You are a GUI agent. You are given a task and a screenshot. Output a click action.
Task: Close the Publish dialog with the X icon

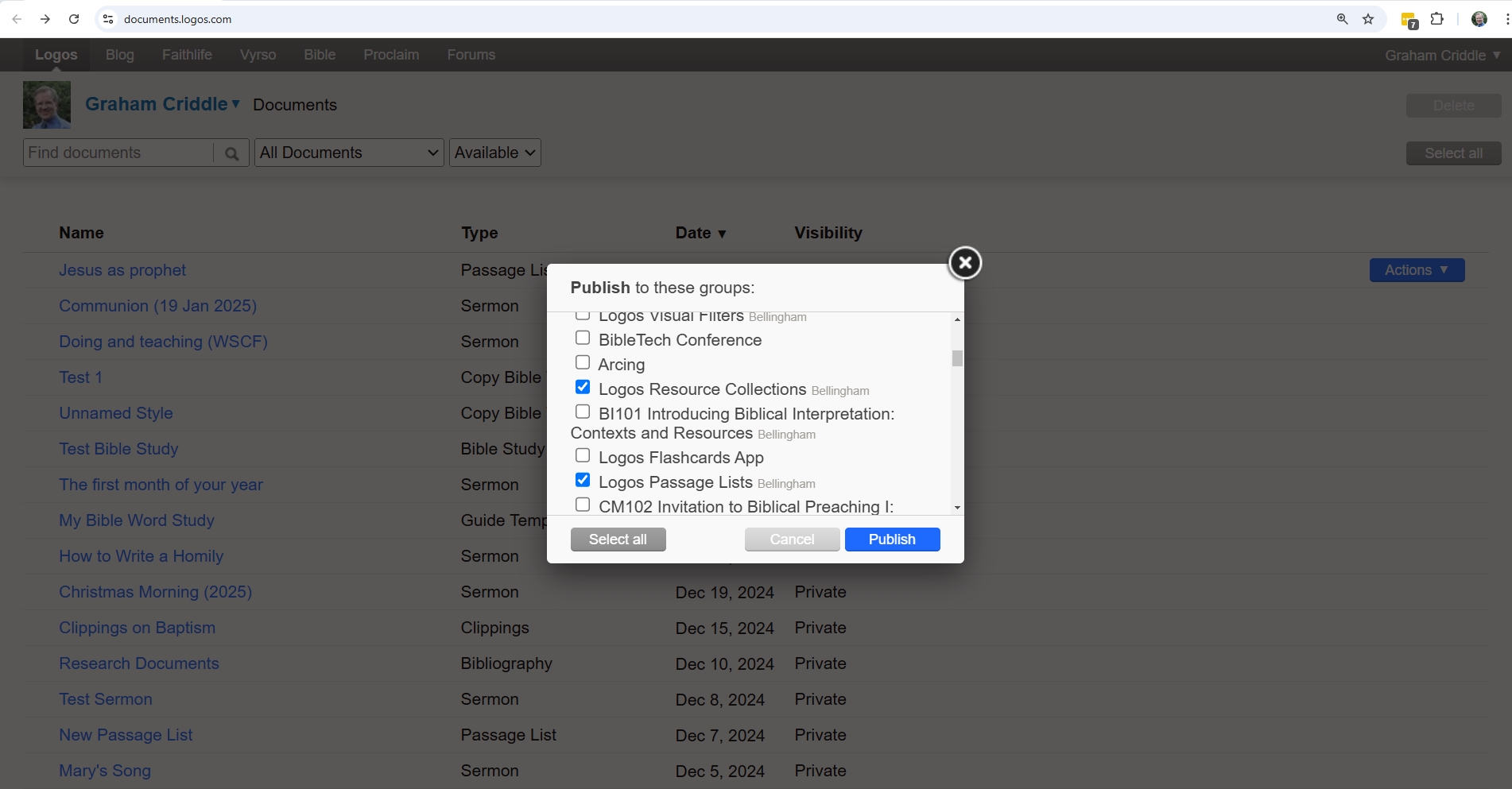point(965,263)
